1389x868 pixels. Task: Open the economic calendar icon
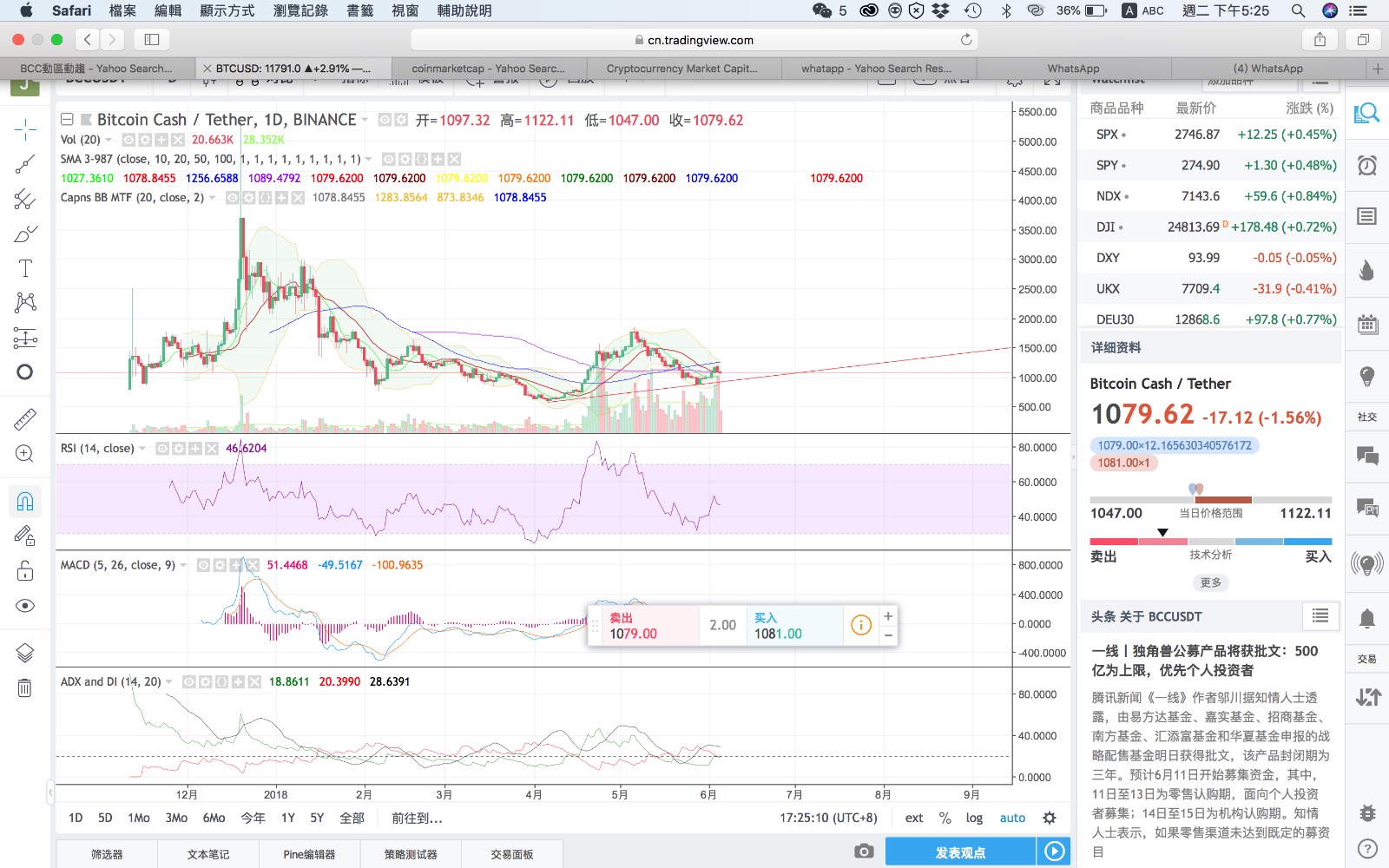click(1367, 325)
